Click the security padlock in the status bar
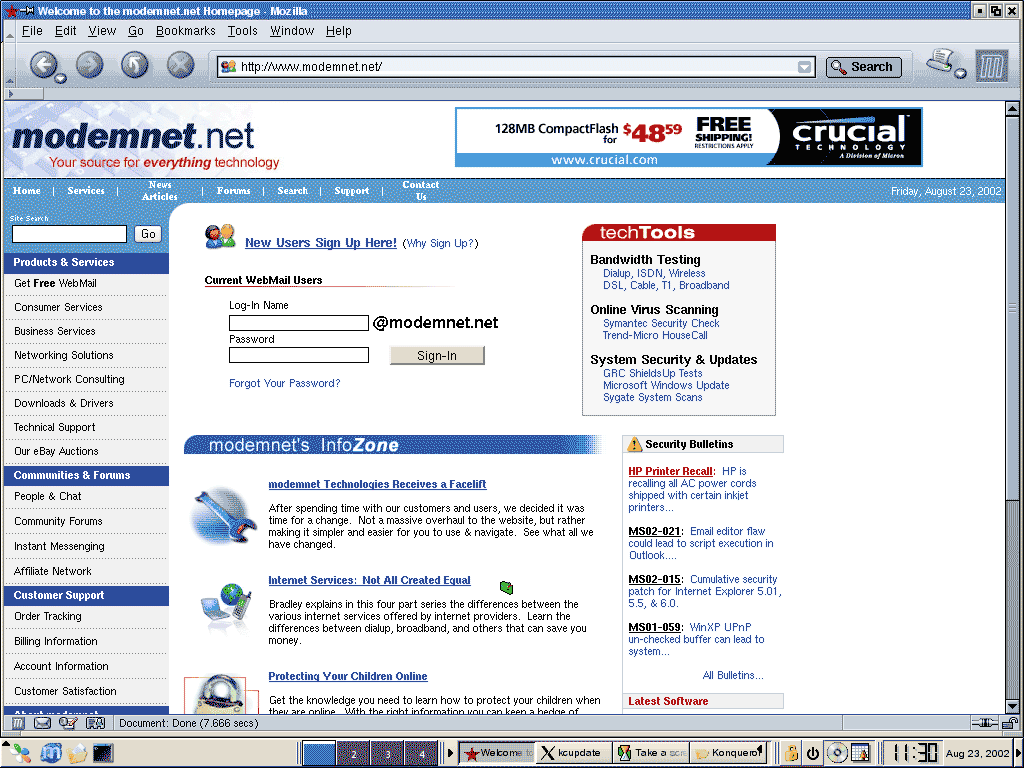The image size is (1024, 768). tap(1010, 722)
